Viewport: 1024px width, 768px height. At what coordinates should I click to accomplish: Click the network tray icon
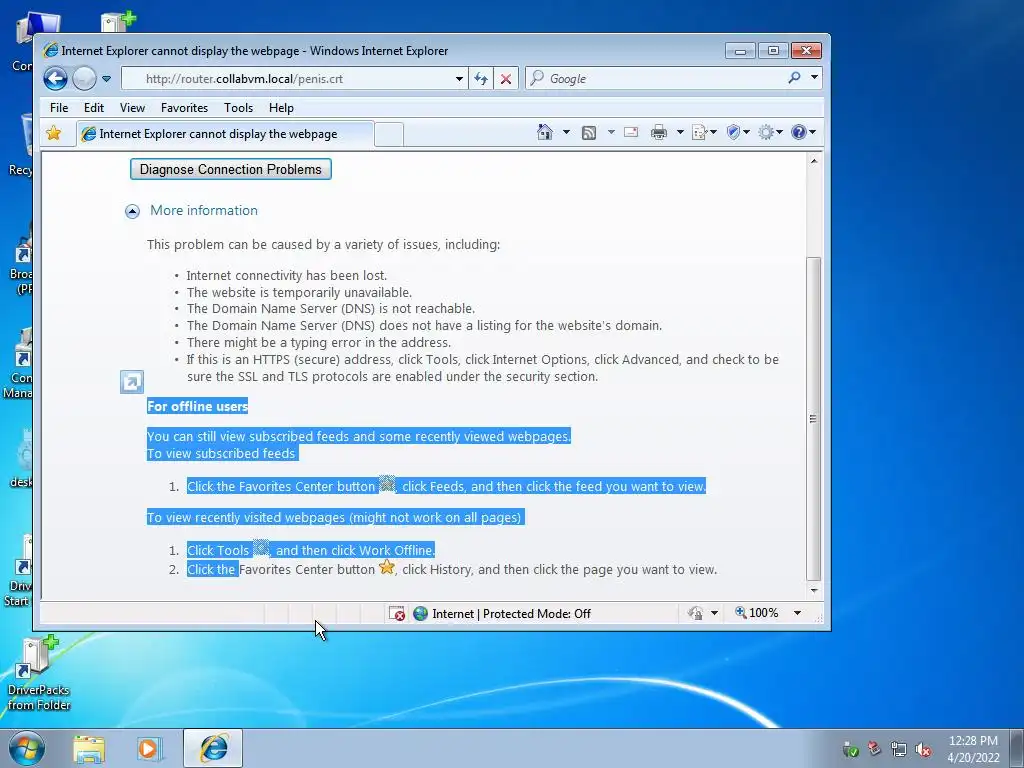pos(899,750)
